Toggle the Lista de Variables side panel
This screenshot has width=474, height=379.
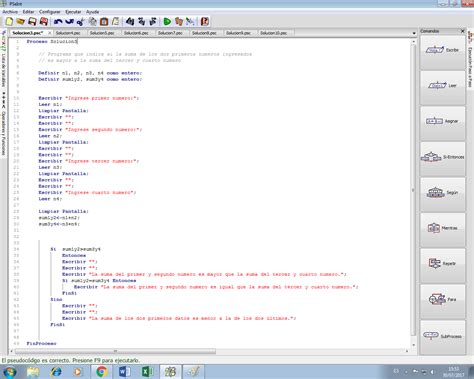pos(3,67)
